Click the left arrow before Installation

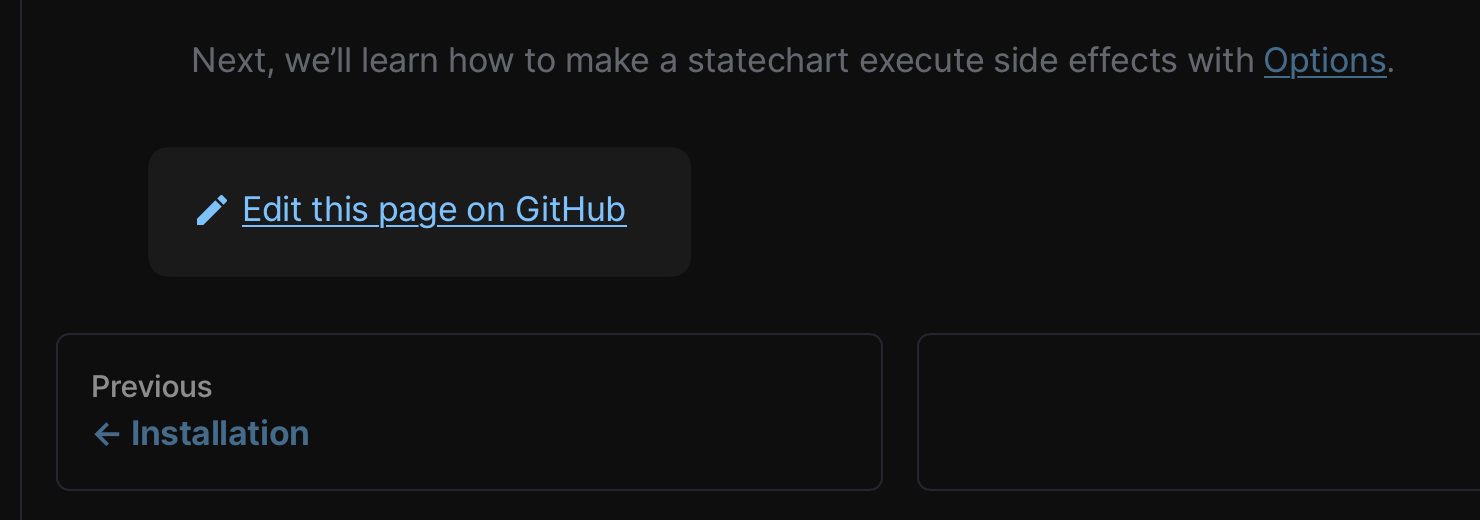point(106,434)
